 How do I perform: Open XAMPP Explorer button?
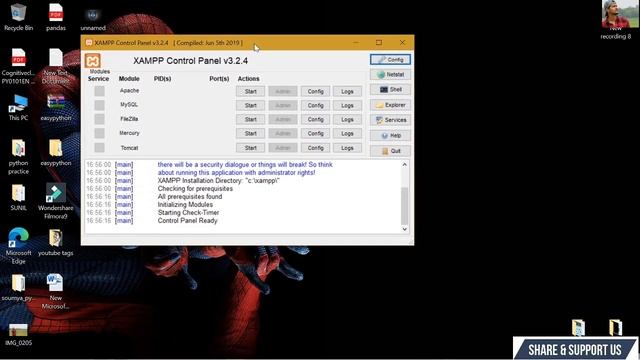click(x=391, y=105)
